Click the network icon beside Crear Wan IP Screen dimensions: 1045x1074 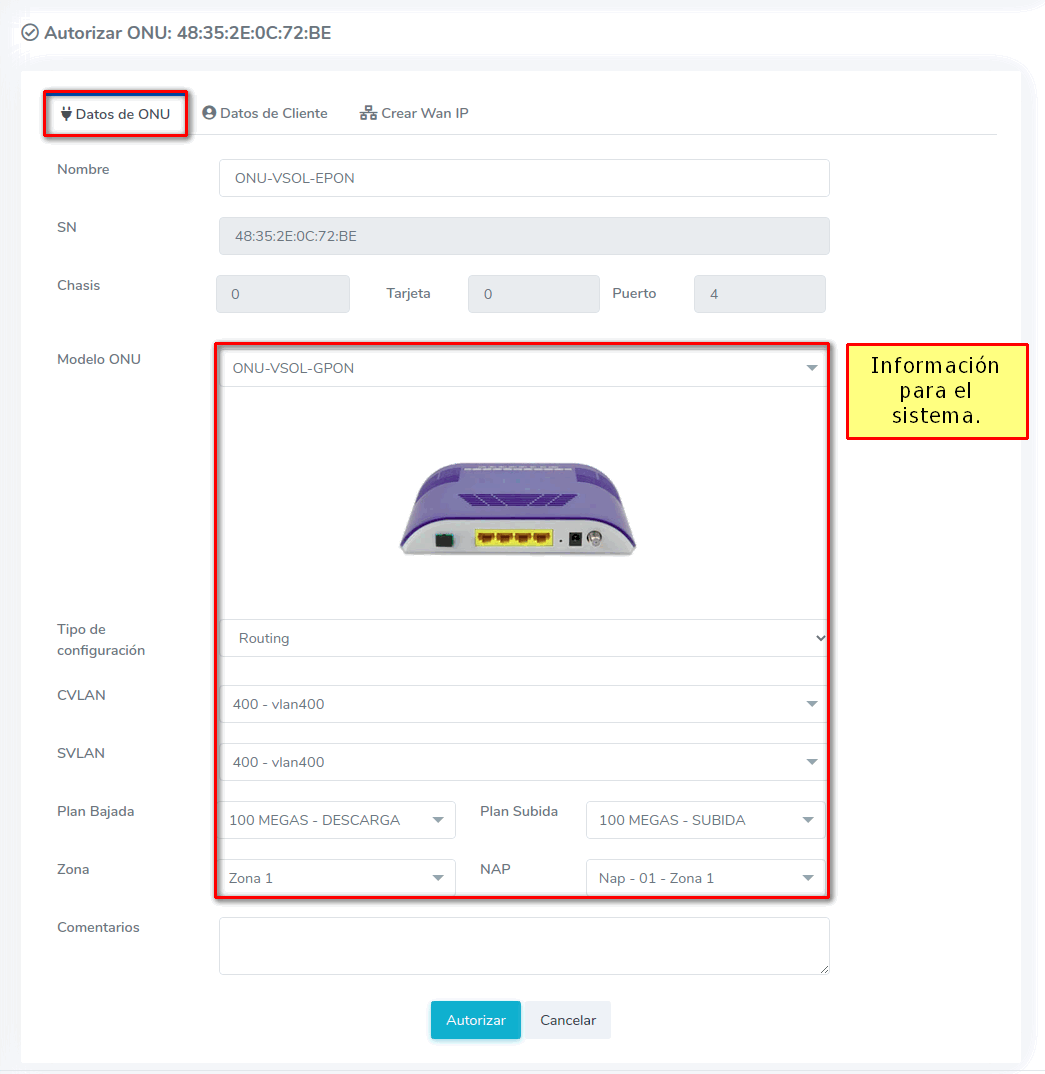368,113
